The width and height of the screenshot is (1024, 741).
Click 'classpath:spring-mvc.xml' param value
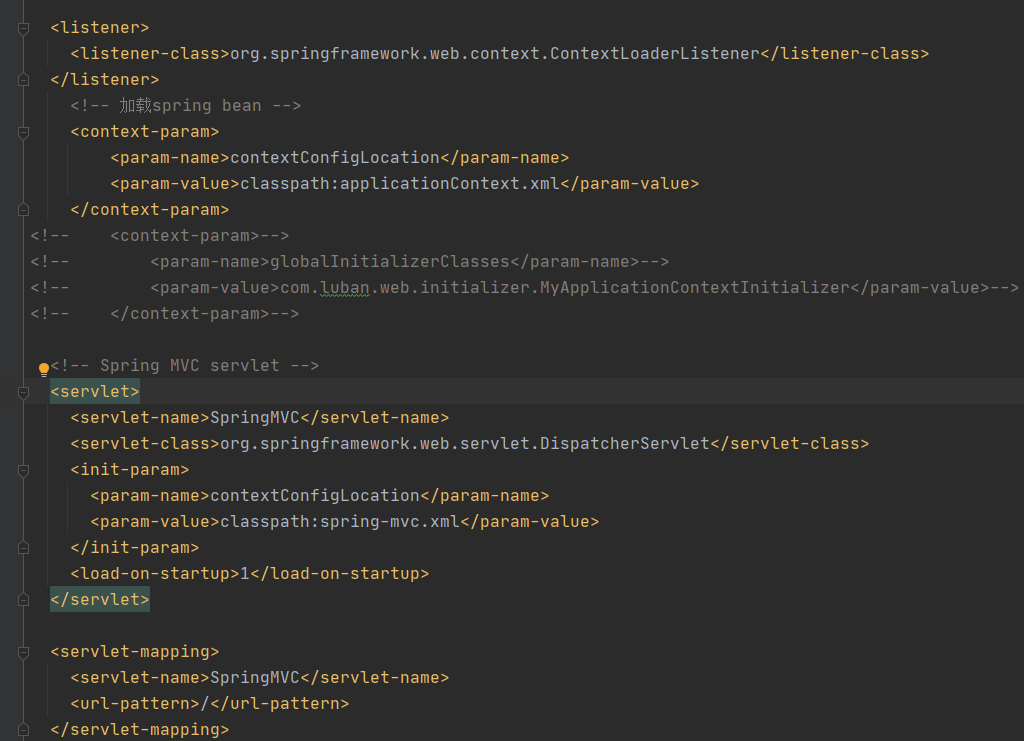pos(340,522)
